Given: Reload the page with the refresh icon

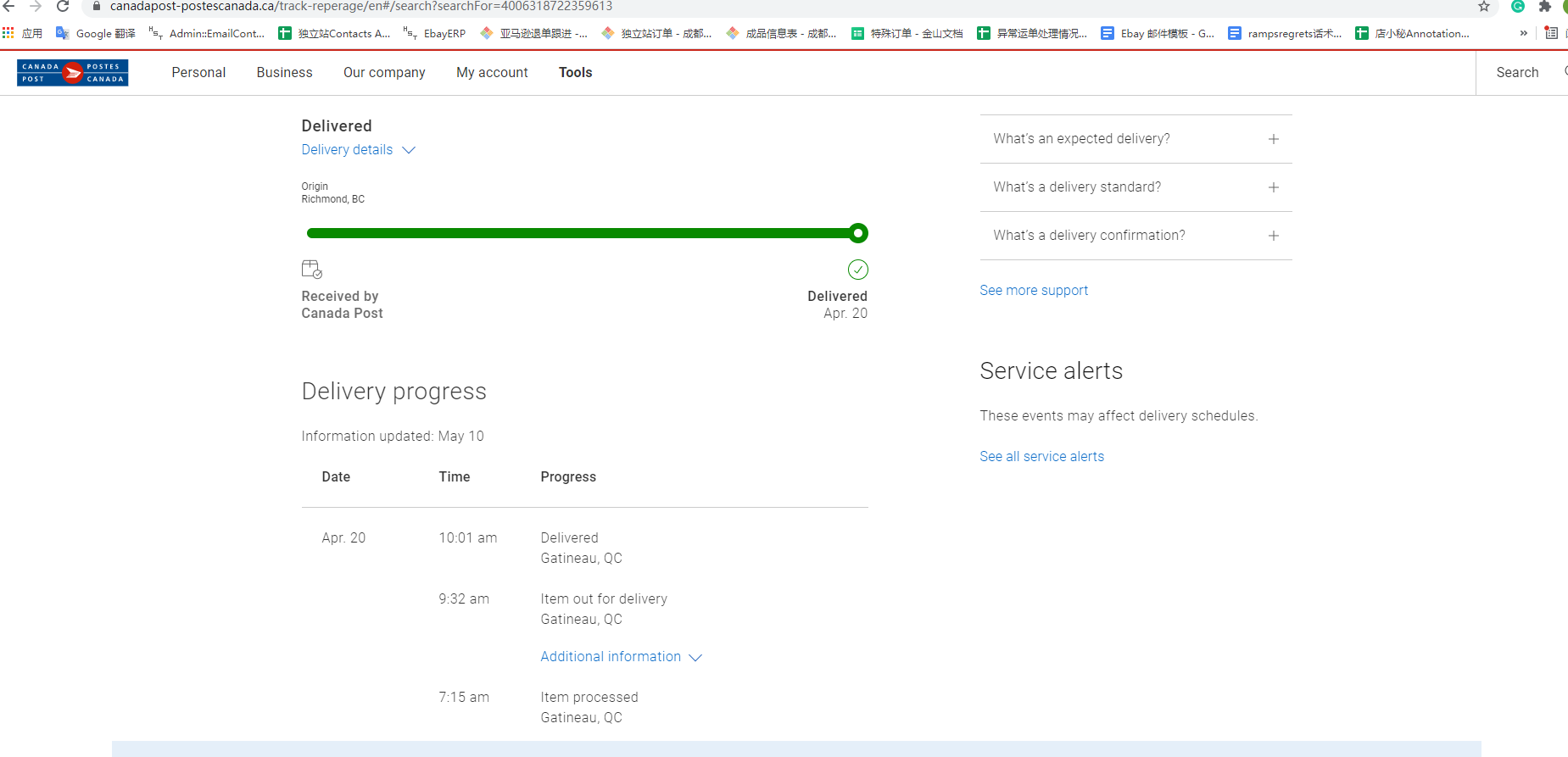Looking at the screenshot, I should 63,7.
